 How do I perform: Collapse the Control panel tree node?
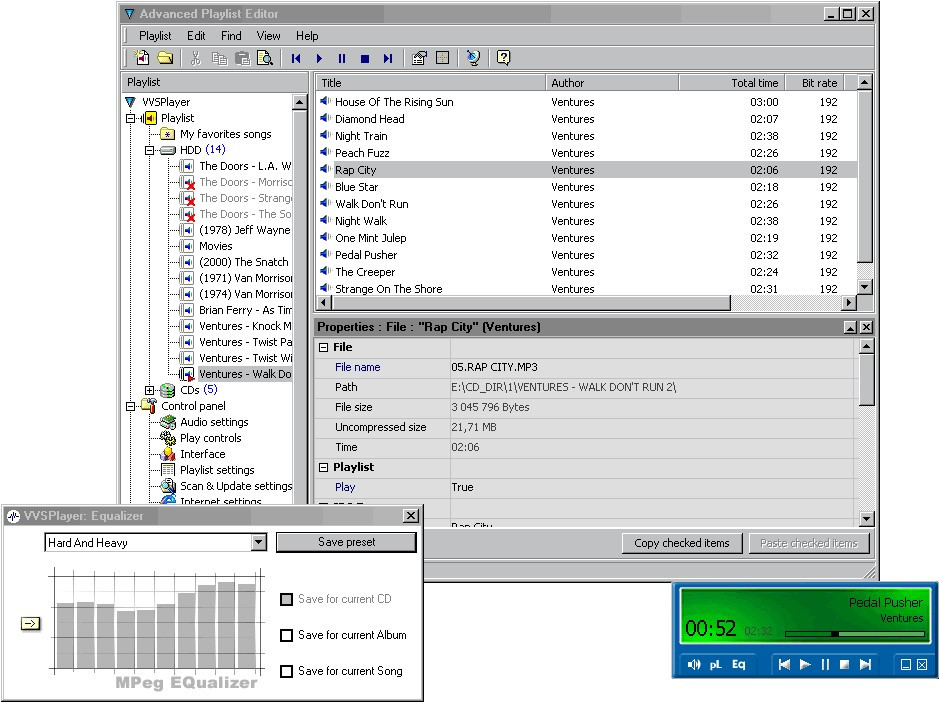point(130,406)
